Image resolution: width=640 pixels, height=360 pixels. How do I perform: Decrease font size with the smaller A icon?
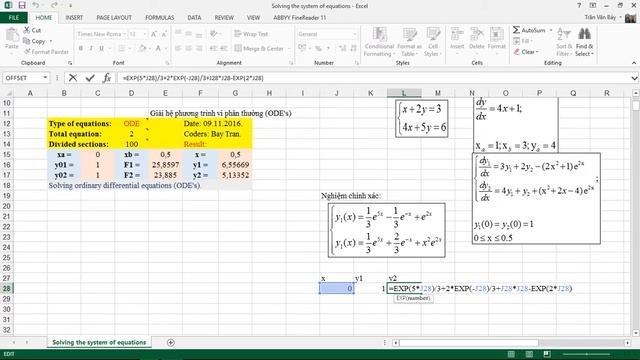click(164, 34)
